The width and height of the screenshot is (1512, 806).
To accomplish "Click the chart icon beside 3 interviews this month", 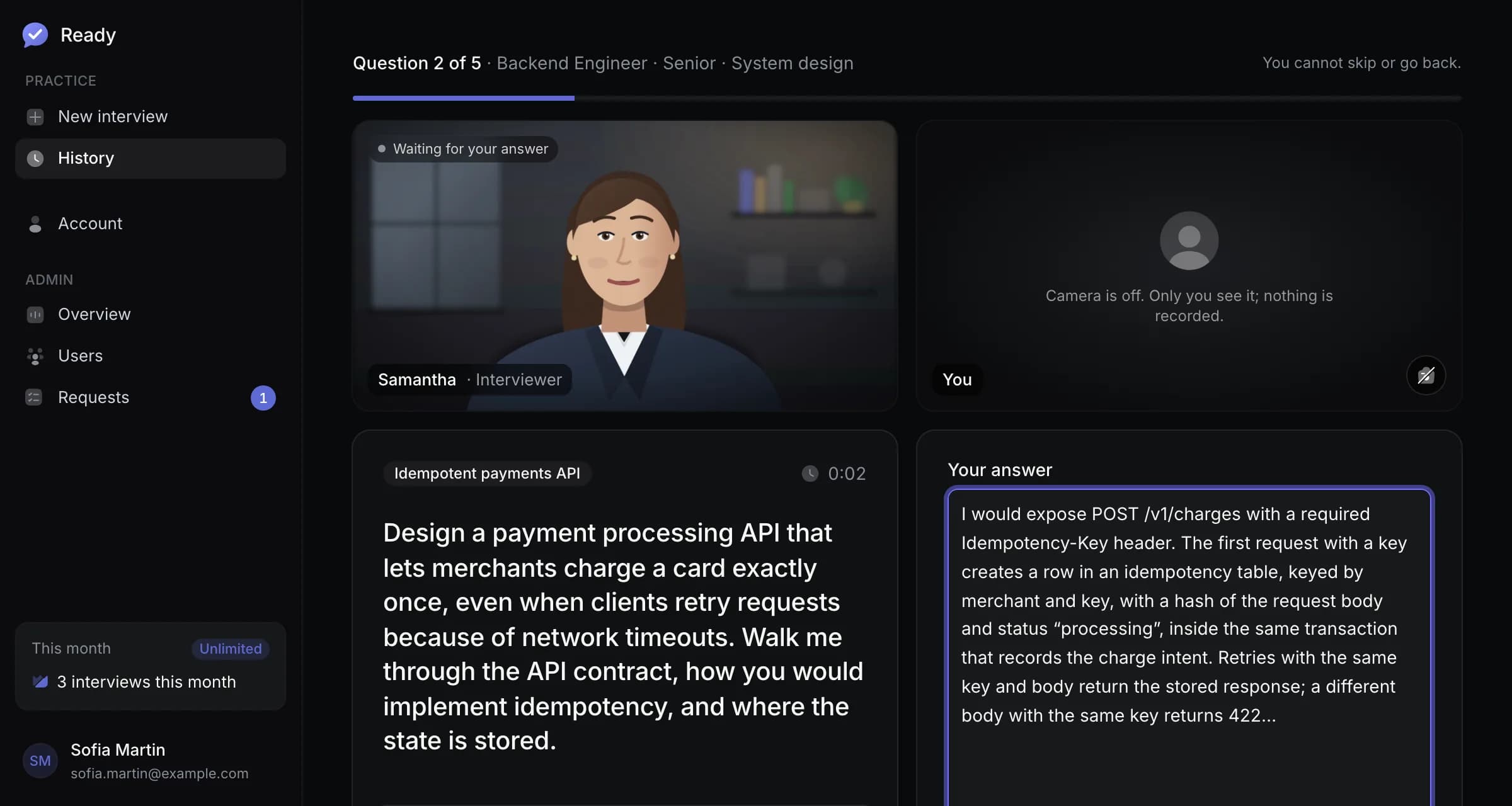I will pos(40,682).
